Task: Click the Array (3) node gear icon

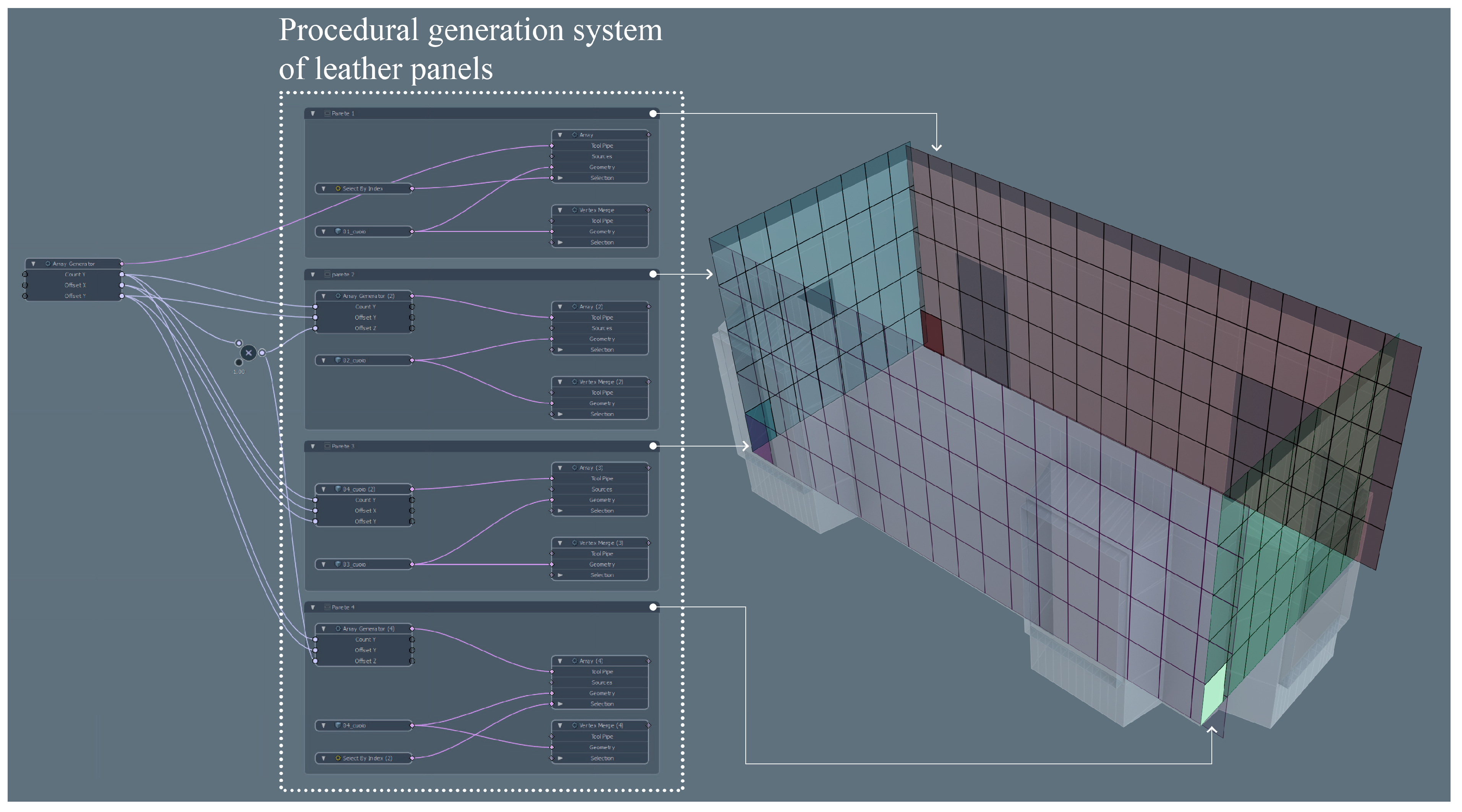Action: coord(574,467)
